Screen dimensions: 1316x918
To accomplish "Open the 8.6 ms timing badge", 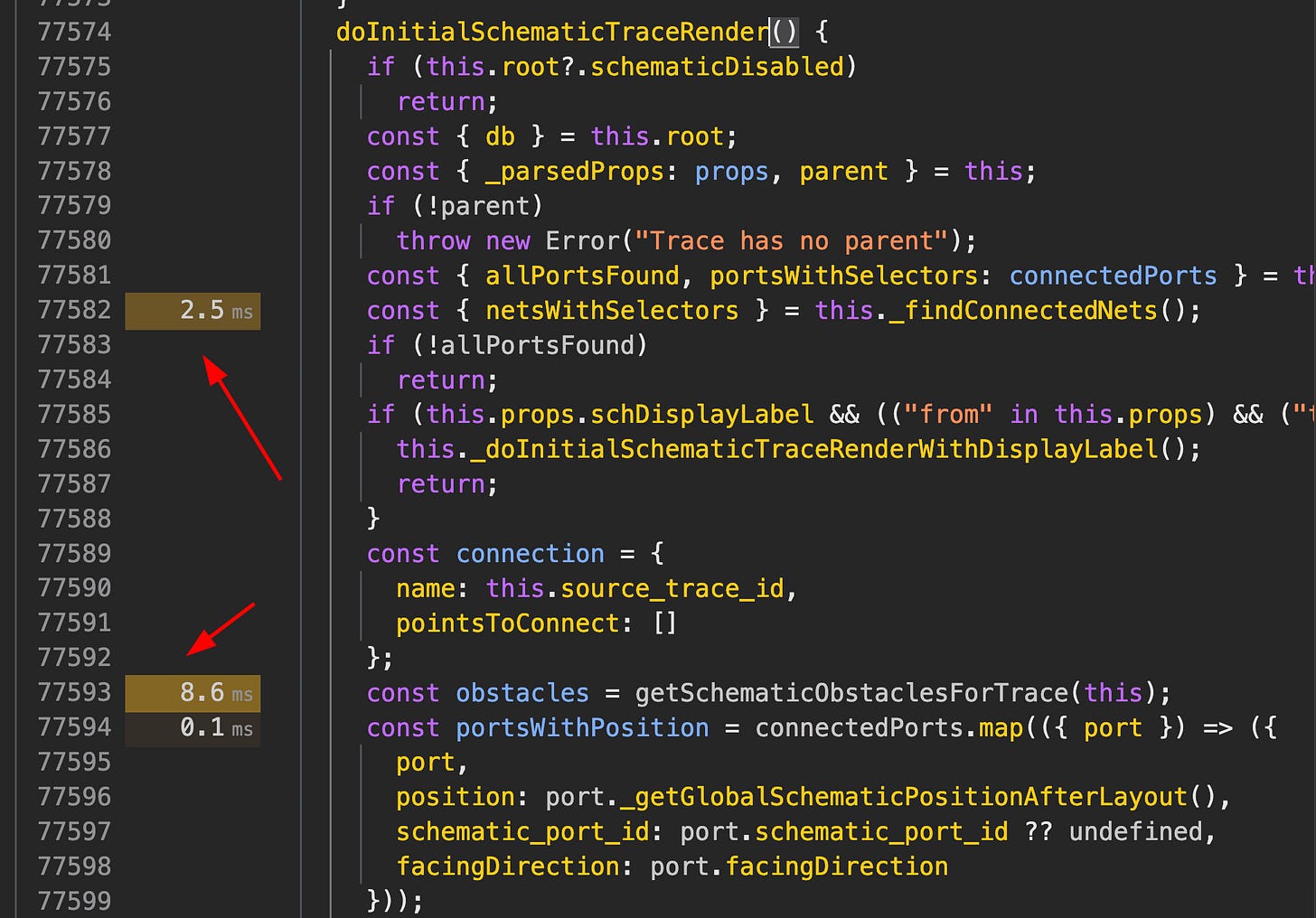I will tap(193, 693).
